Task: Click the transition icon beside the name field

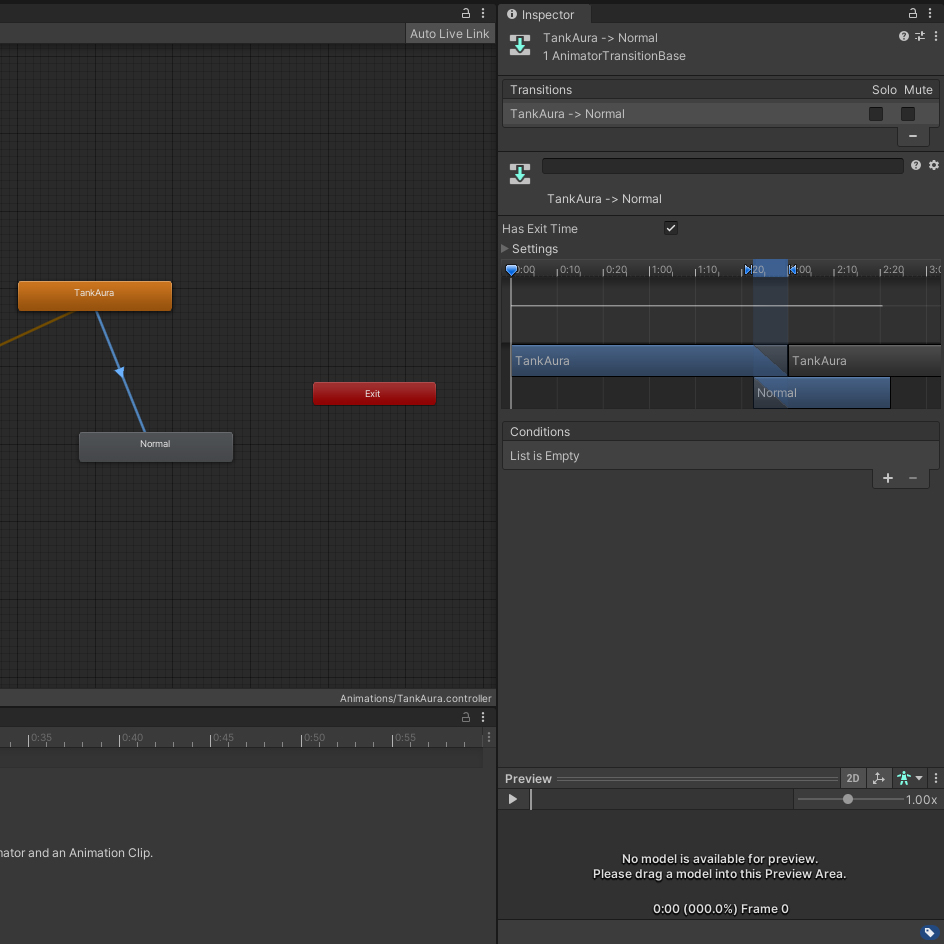Action: click(x=520, y=174)
